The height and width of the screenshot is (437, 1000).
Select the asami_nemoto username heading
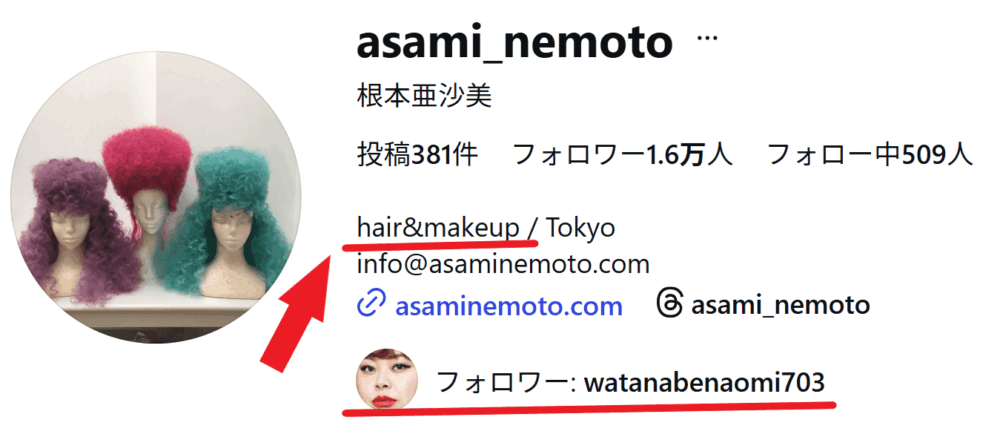(x=515, y=43)
